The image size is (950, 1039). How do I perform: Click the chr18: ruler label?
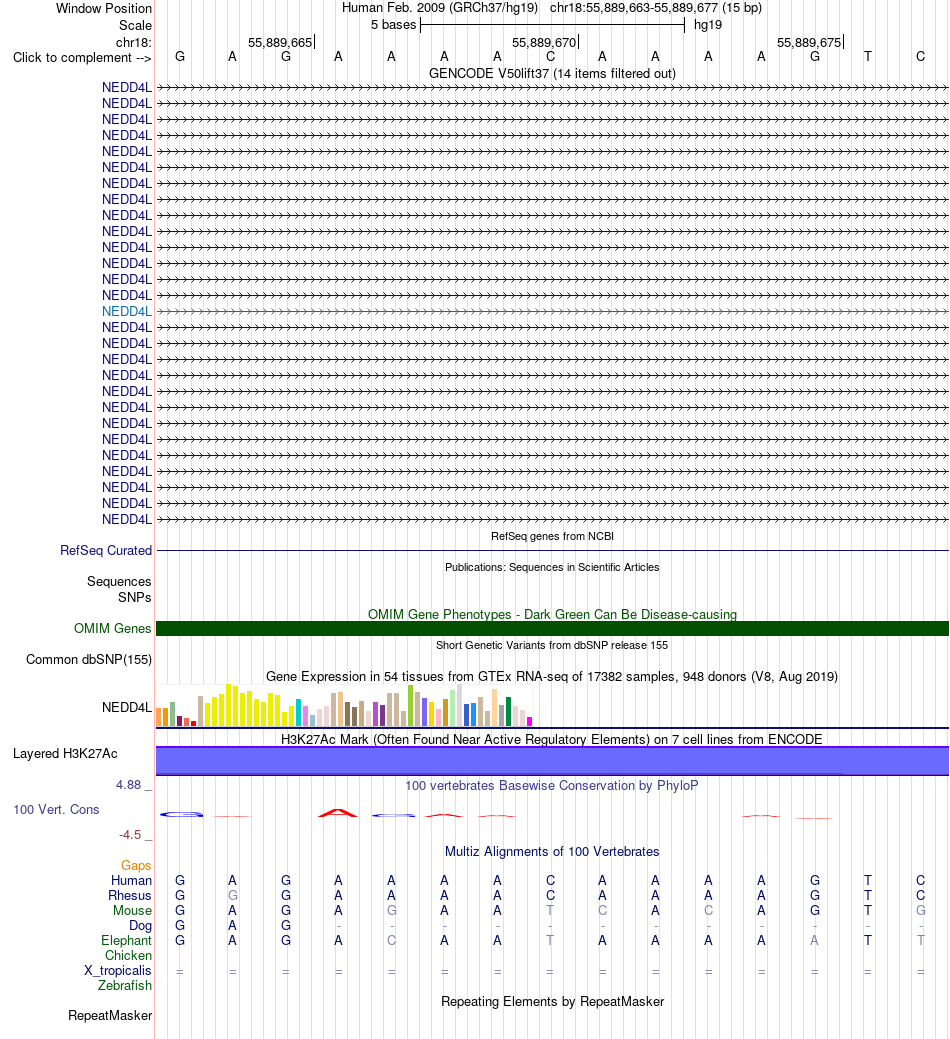click(x=134, y=43)
